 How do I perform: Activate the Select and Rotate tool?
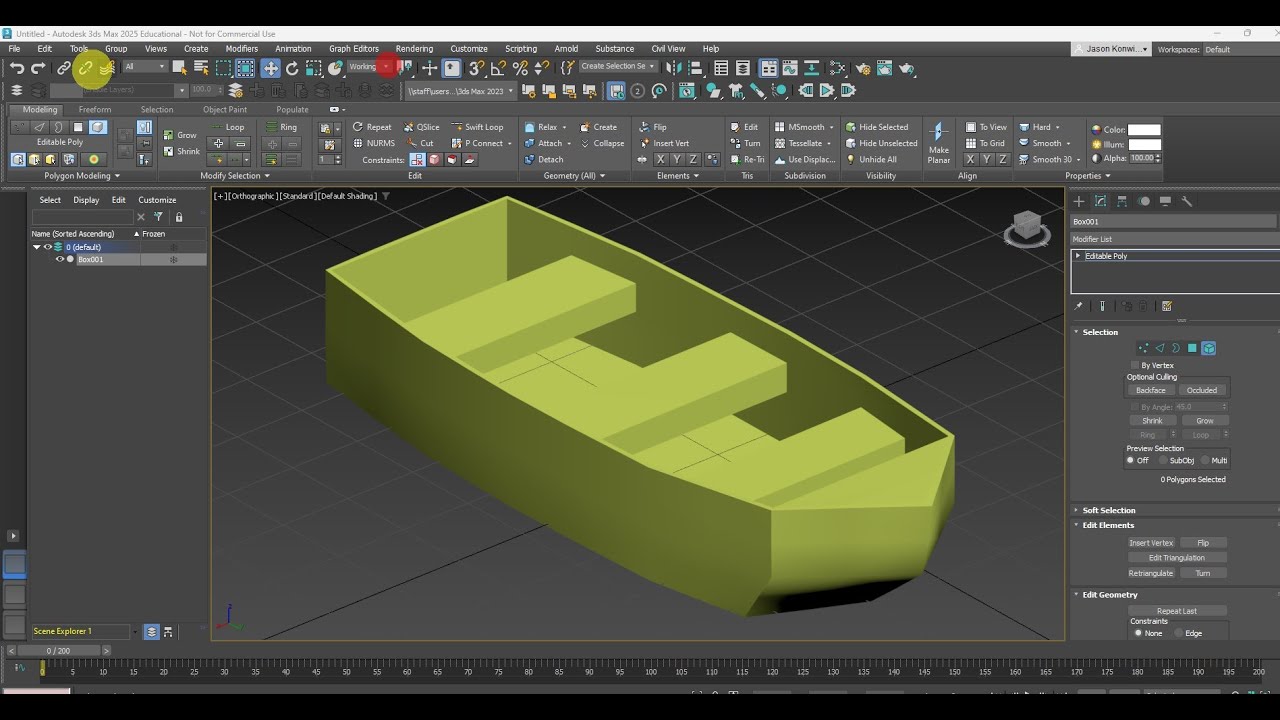(x=292, y=68)
